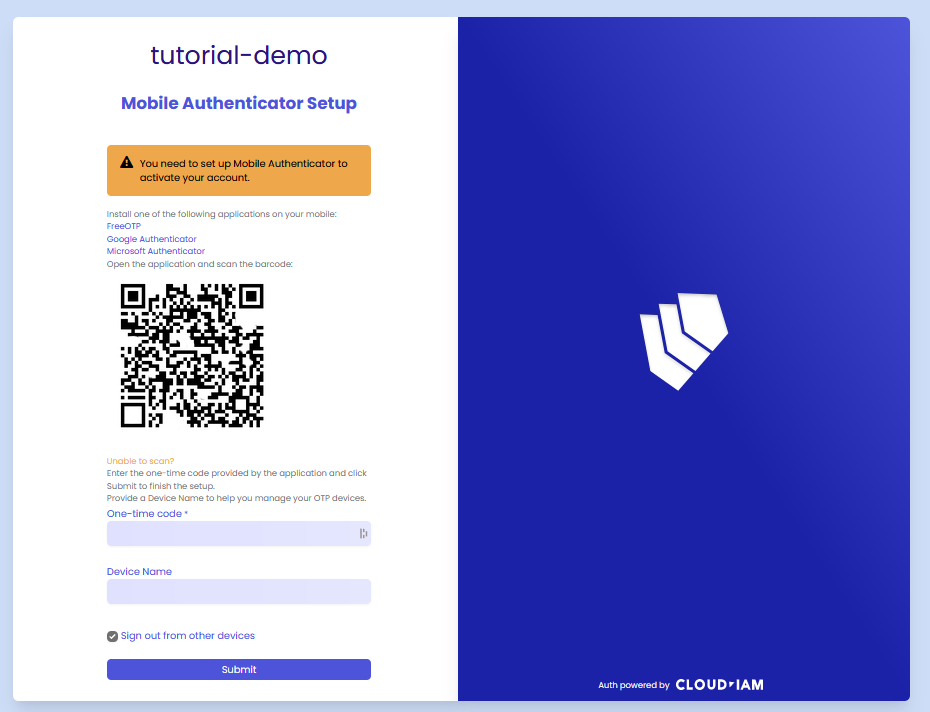This screenshot has height=712, width=930.
Task: Open the FreeOTP application link
Action: [x=123, y=226]
